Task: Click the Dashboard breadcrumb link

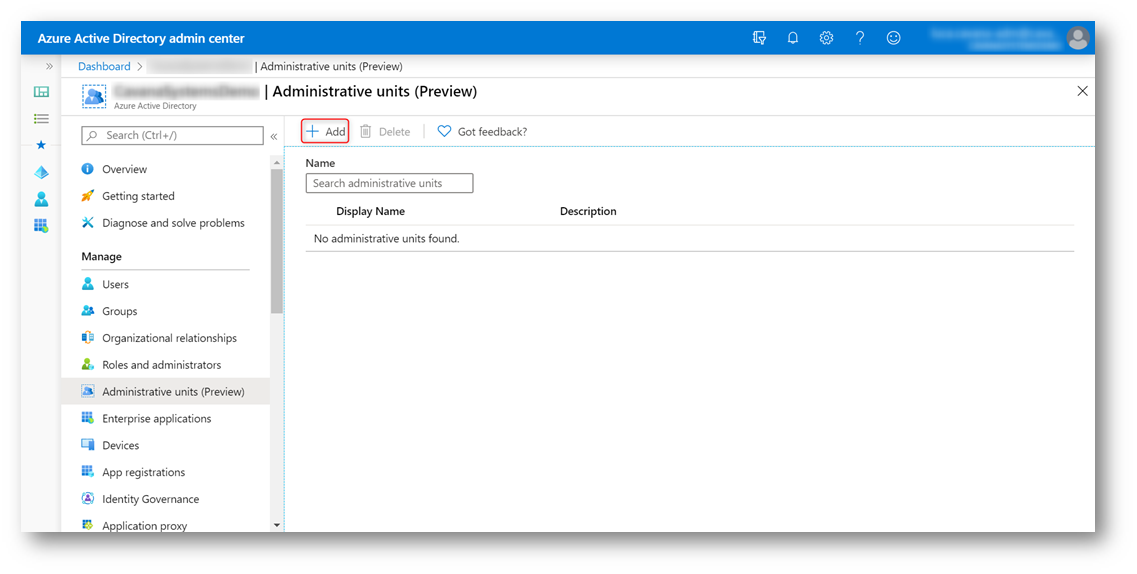Action: coord(104,66)
